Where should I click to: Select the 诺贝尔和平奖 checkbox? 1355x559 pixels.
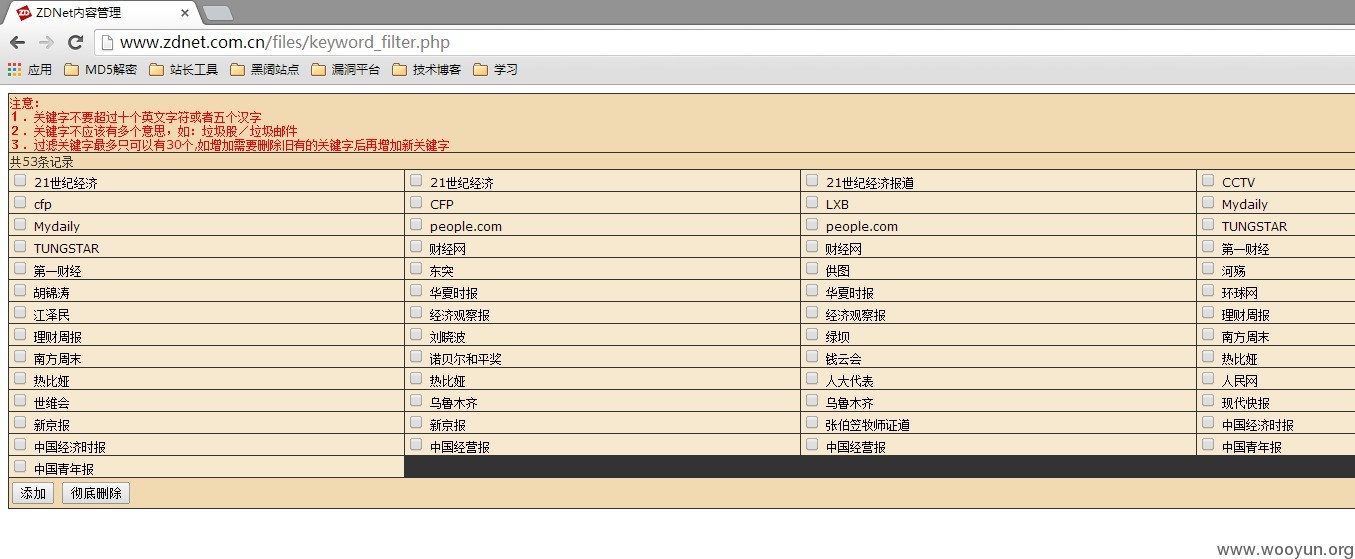tap(416, 357)
